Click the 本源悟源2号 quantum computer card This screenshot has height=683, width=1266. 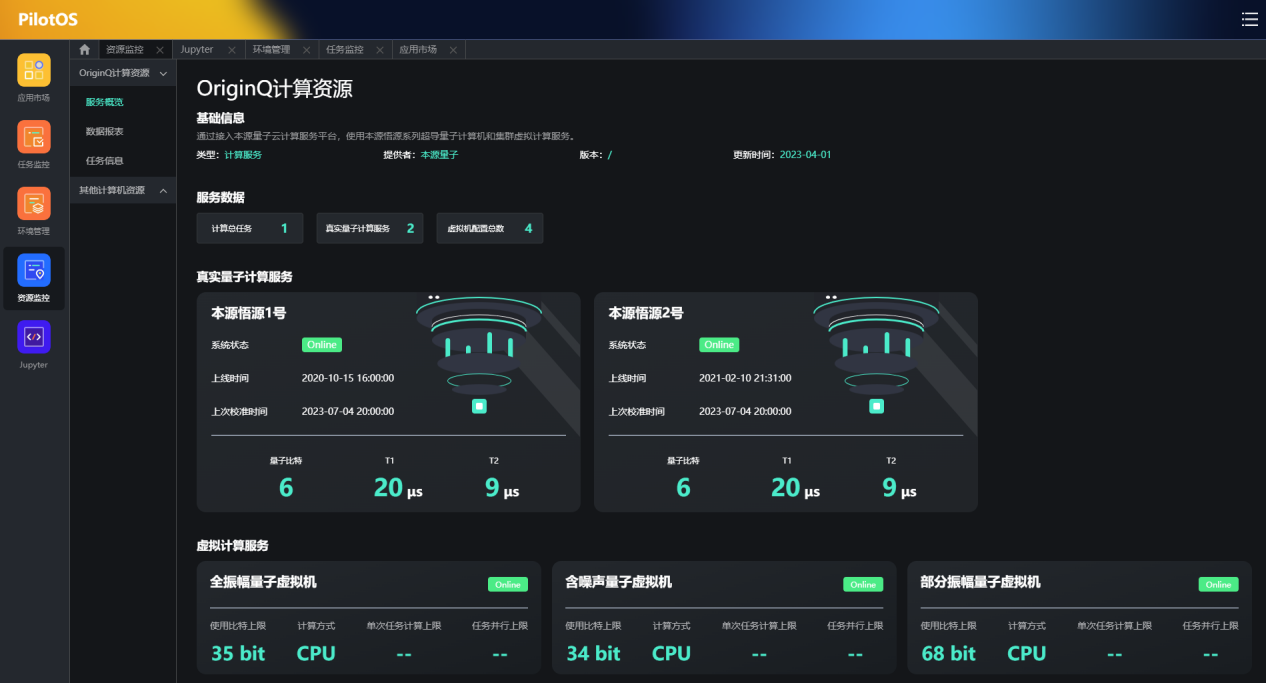tap(785, 402)
